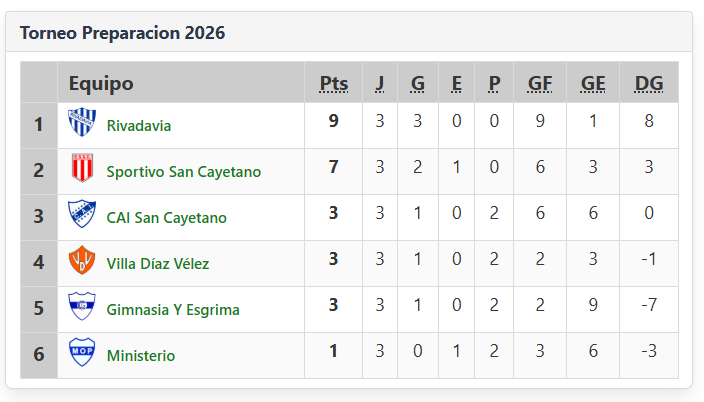This screenshot has height=402, width=704.
Task: Open the Villa Díaz Vélez link
Action: pyautogui.click(x=157, y=264)
